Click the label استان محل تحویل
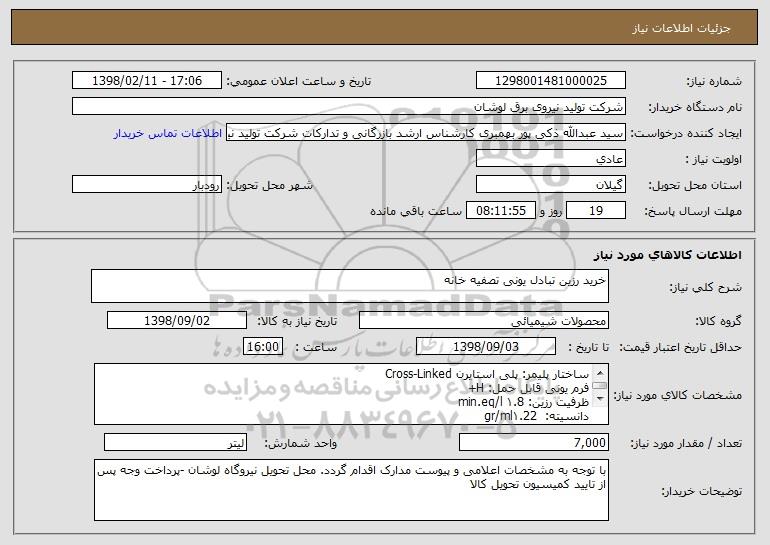This screenshot has height=545, width=770. point(695,186)
